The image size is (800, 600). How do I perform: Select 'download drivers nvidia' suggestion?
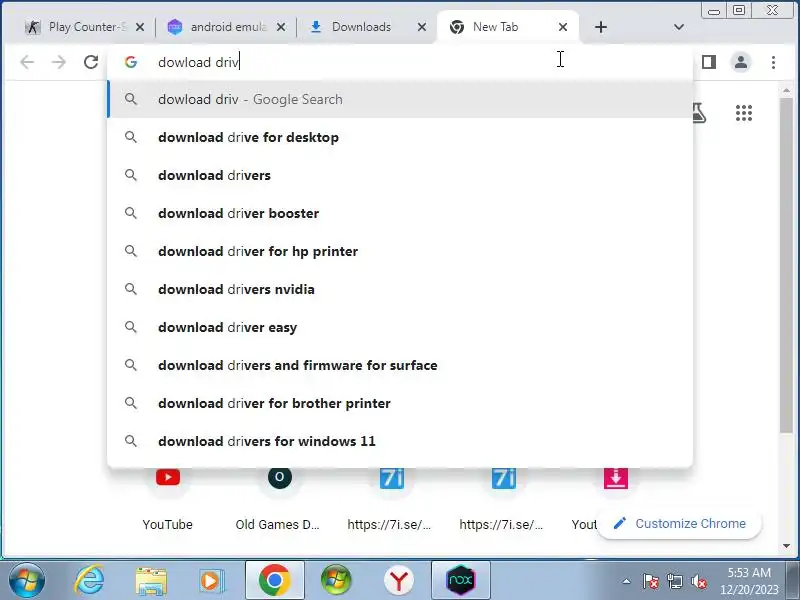(400, 289)
